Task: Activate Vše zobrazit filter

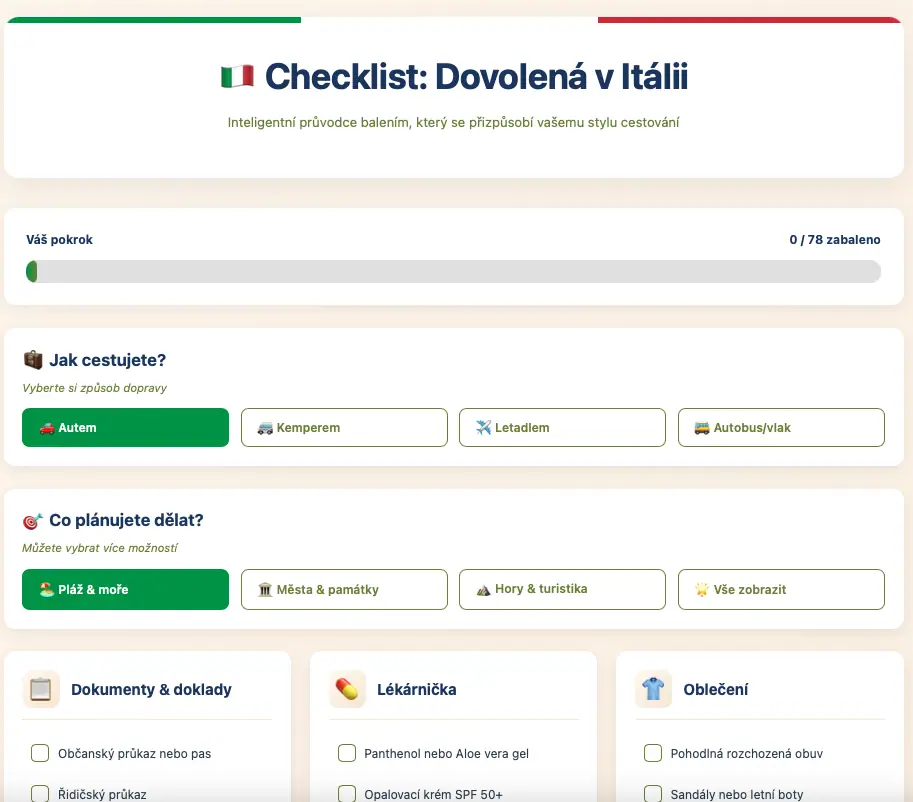Action: point(781,589)
